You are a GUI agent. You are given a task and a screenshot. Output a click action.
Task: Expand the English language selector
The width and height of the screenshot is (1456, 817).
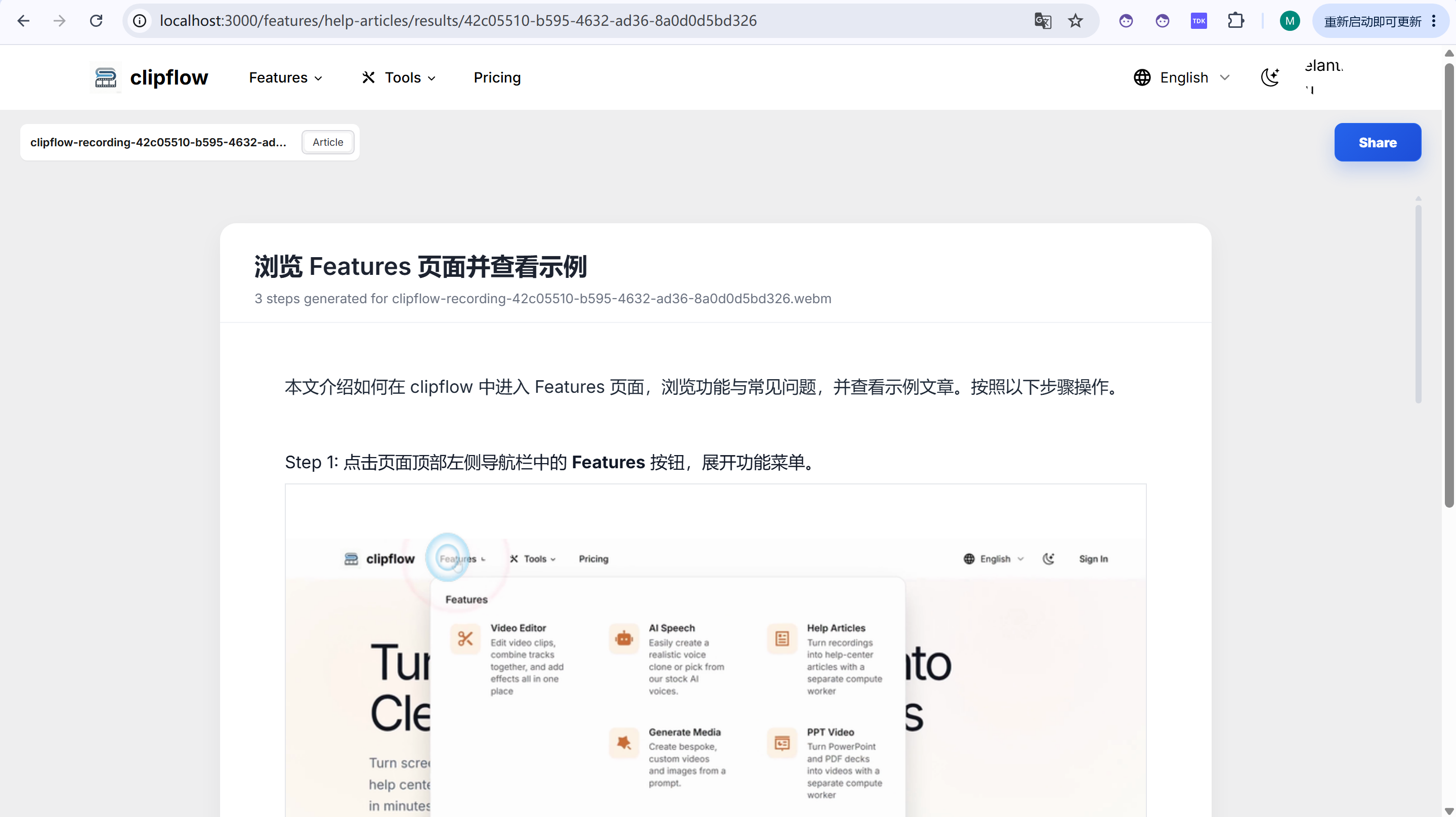[x=1182, y=77]
